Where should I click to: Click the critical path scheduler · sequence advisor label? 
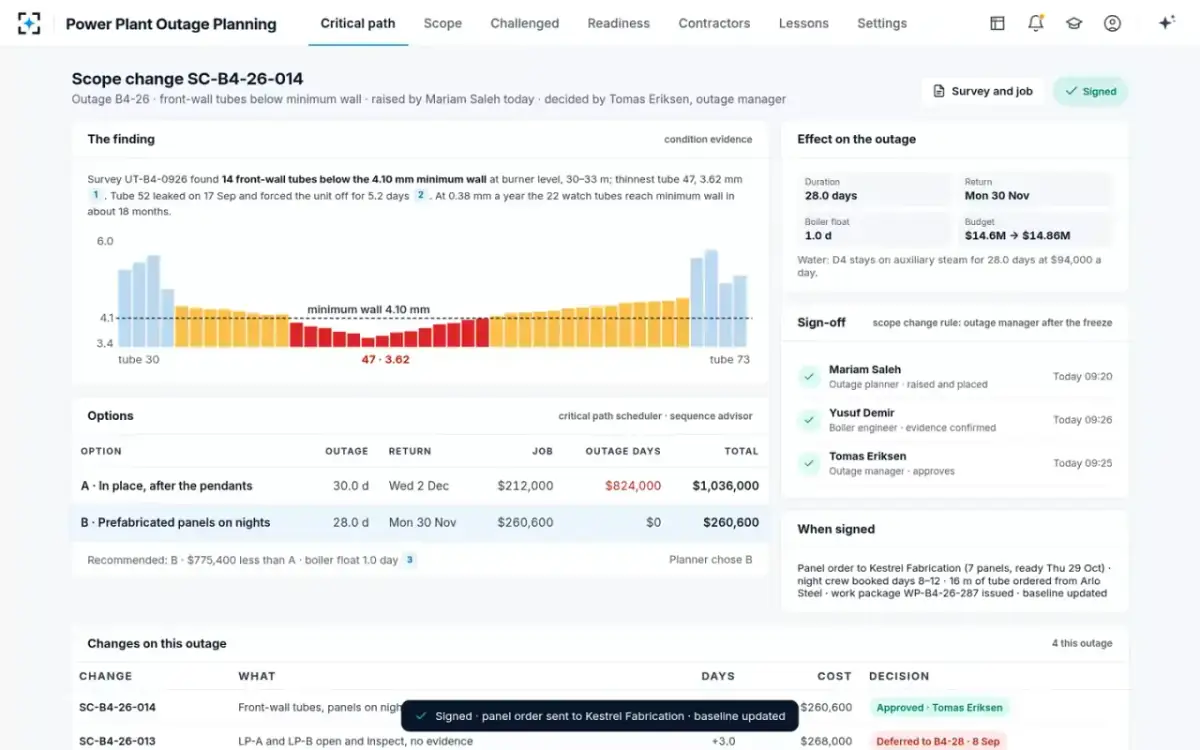point(656,416)
